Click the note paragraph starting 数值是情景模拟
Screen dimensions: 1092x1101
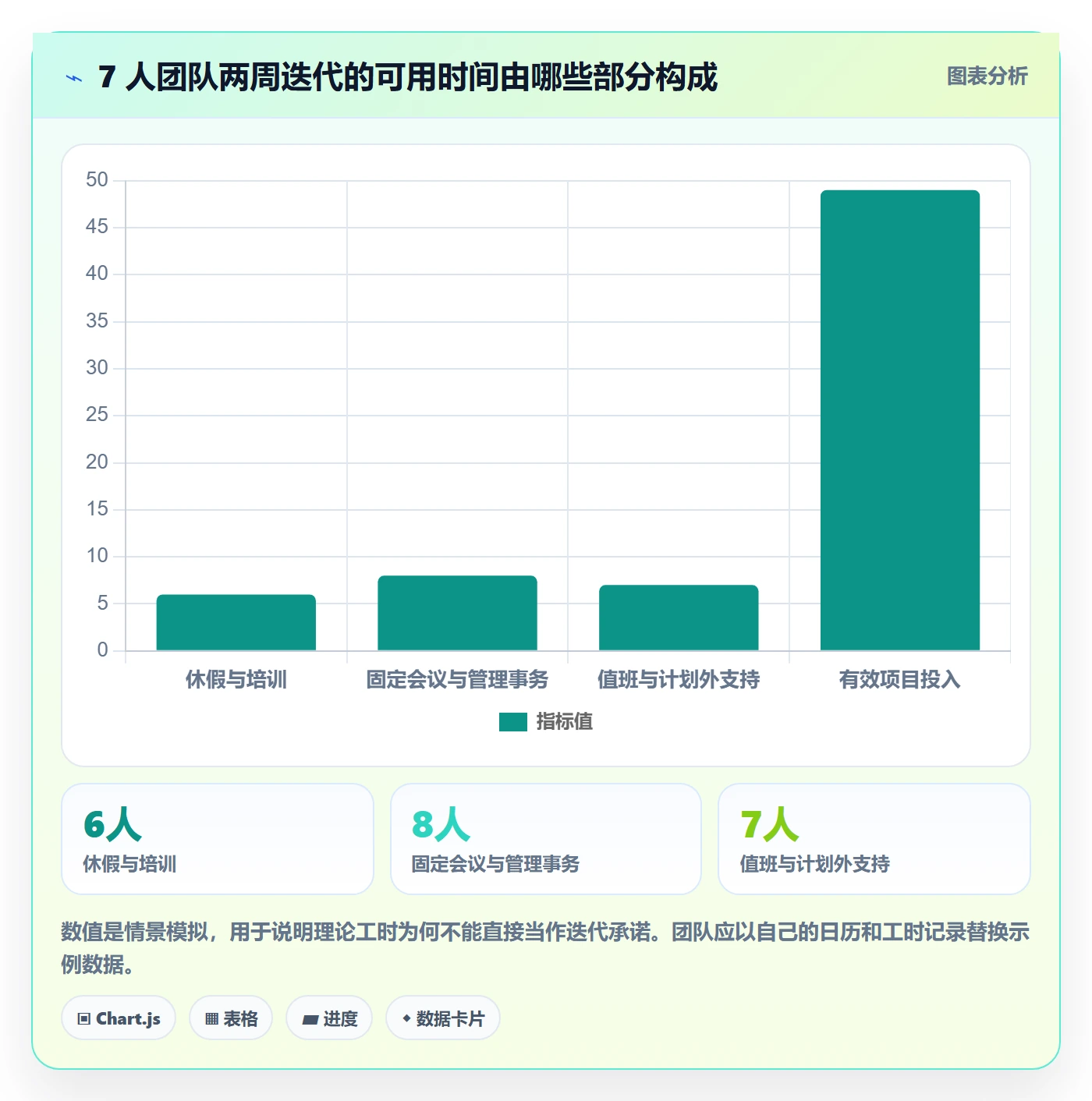pyautogui.click(x=545, y=948)
